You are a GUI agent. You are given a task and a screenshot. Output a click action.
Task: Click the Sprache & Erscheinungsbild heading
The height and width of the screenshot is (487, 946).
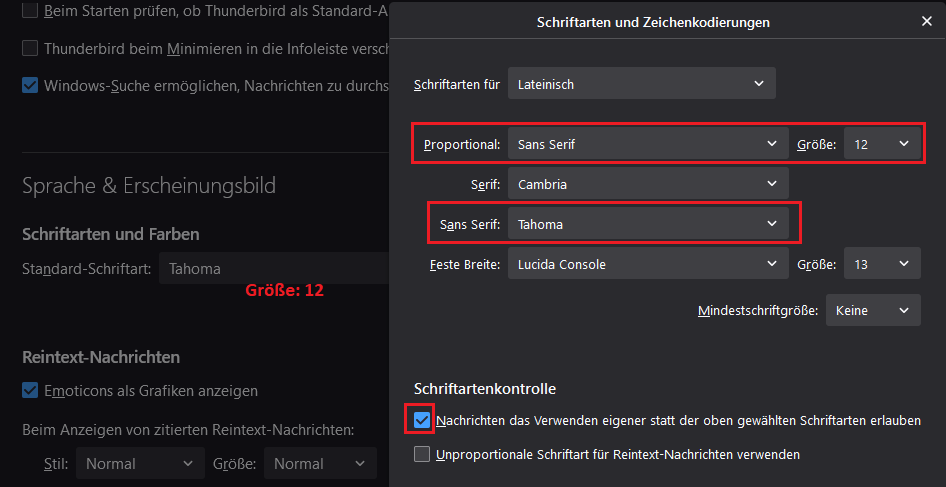[149, 185]
